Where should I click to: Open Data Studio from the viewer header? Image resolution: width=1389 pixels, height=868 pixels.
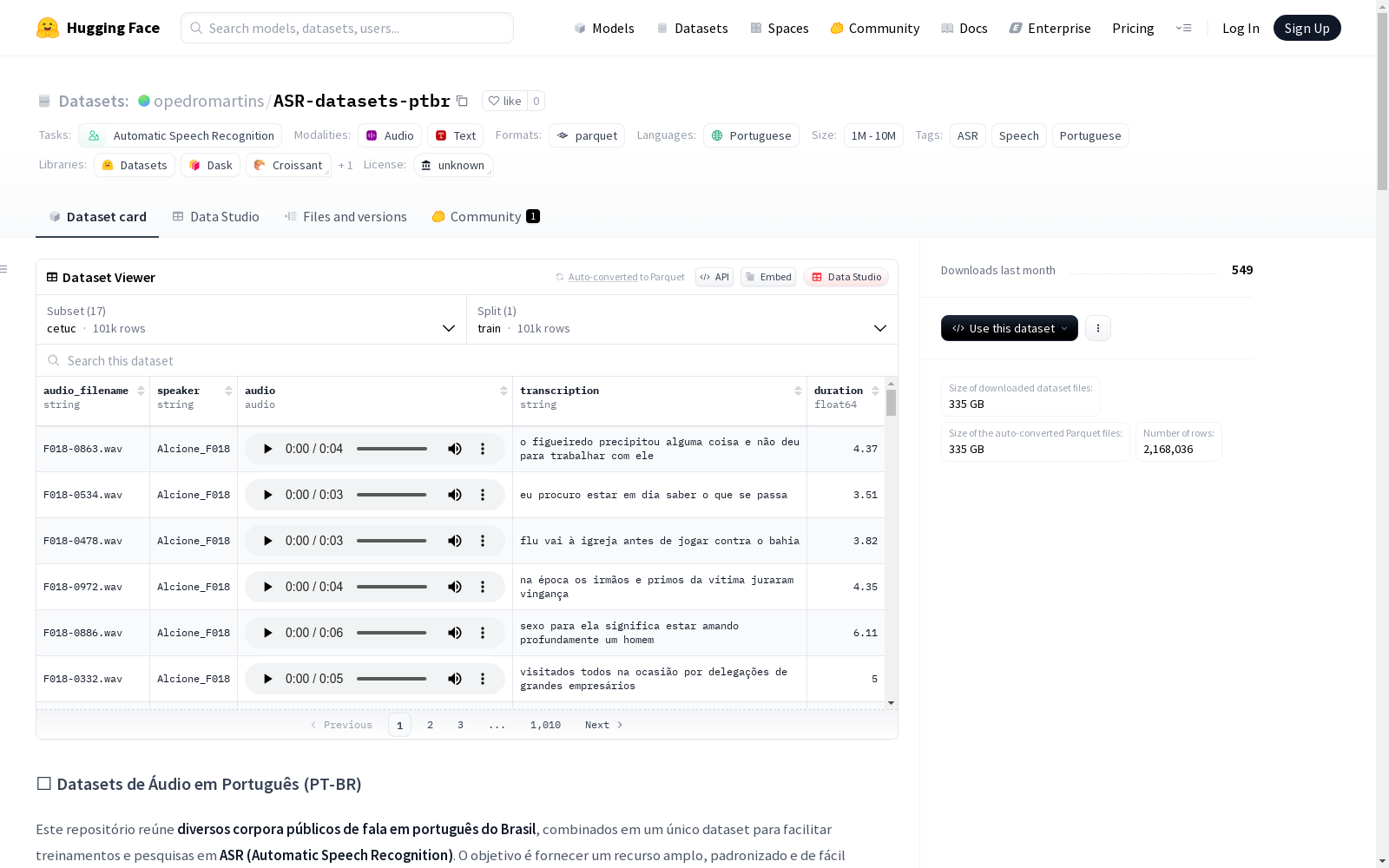coord(846,277)
